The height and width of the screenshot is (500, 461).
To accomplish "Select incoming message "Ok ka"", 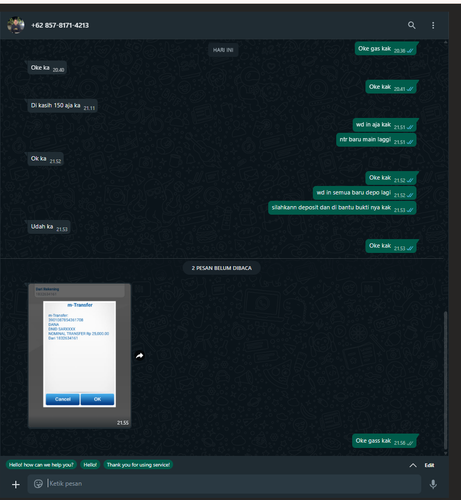I will click(46, 159).
